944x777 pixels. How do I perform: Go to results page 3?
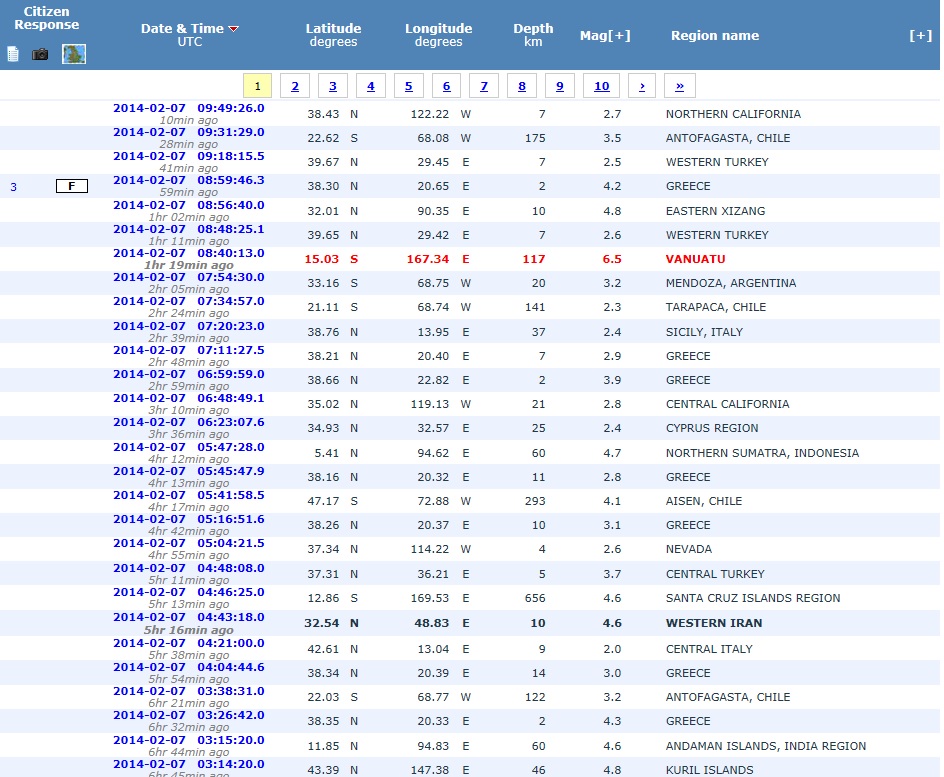click(x=333, y=85)
